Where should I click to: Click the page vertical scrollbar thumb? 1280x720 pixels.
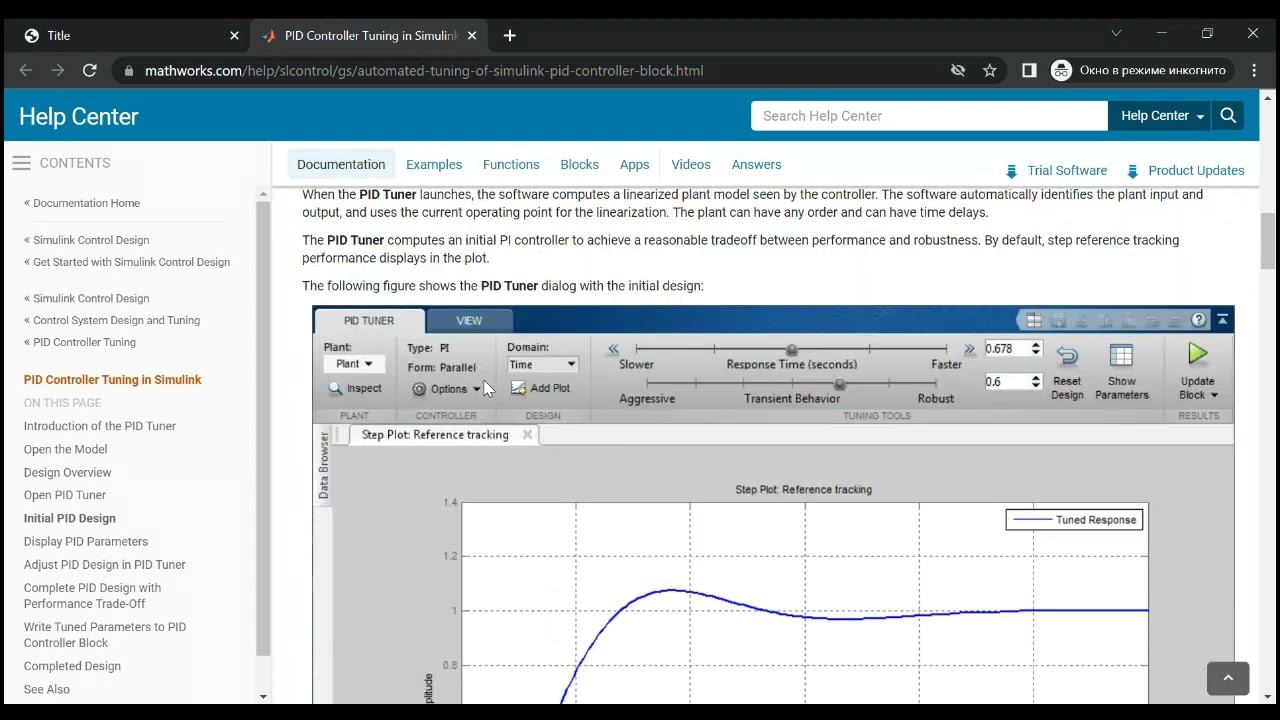pos(1268,241)
